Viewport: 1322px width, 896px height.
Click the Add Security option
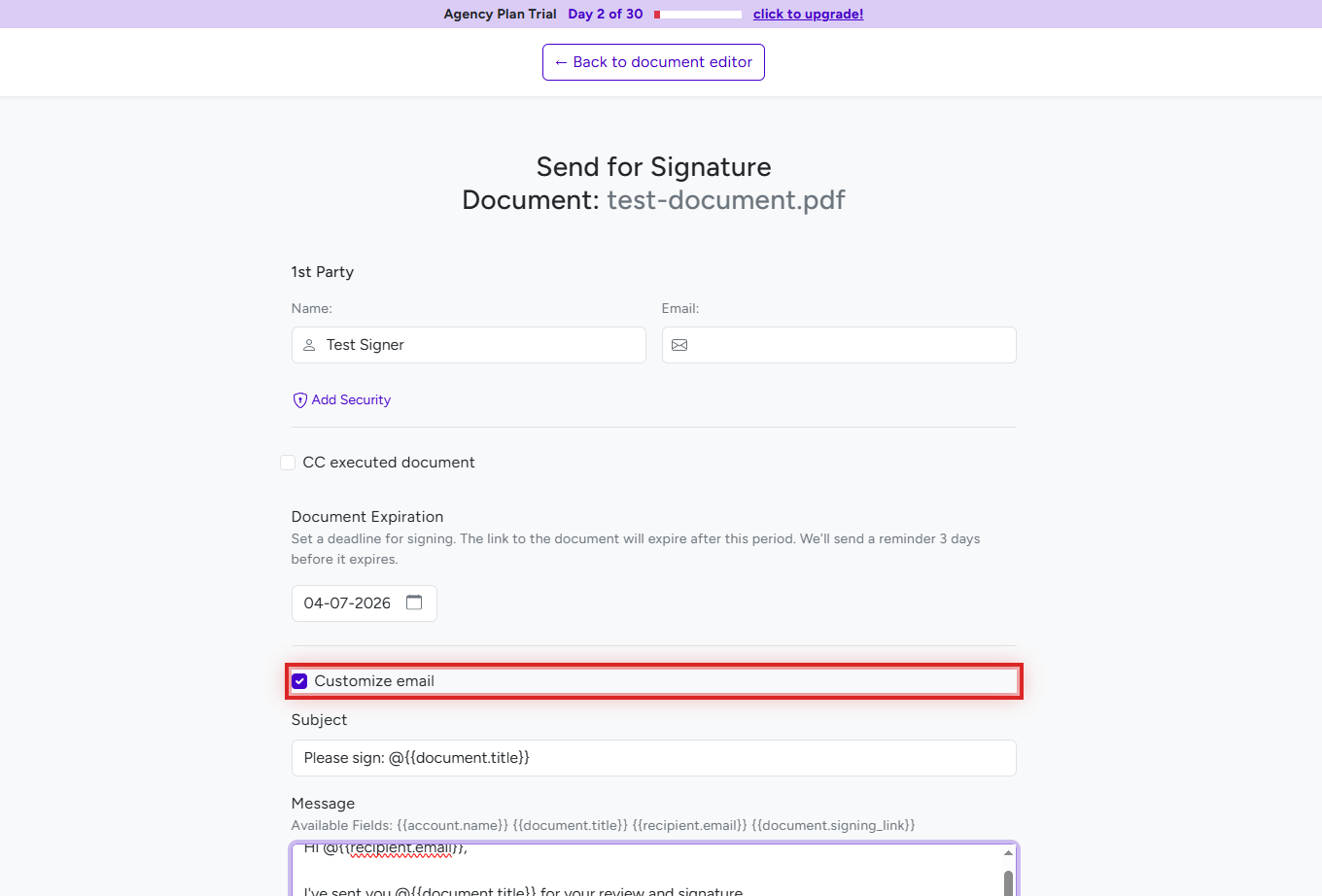pos(350,399)
